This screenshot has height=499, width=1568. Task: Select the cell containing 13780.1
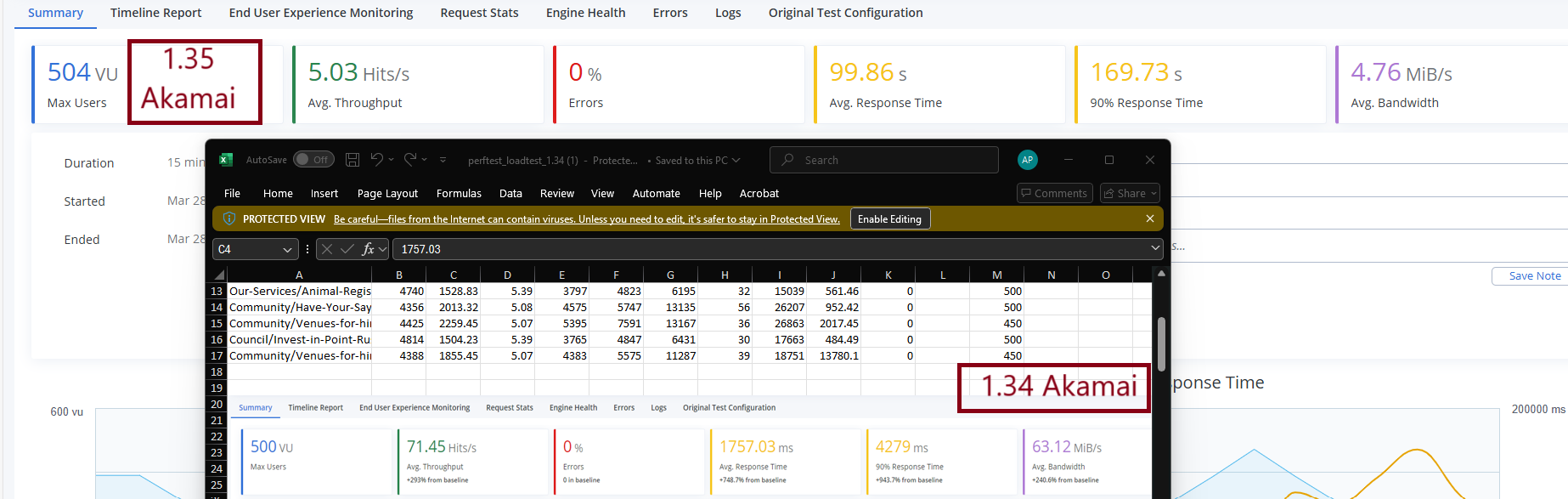pos(834,355)
